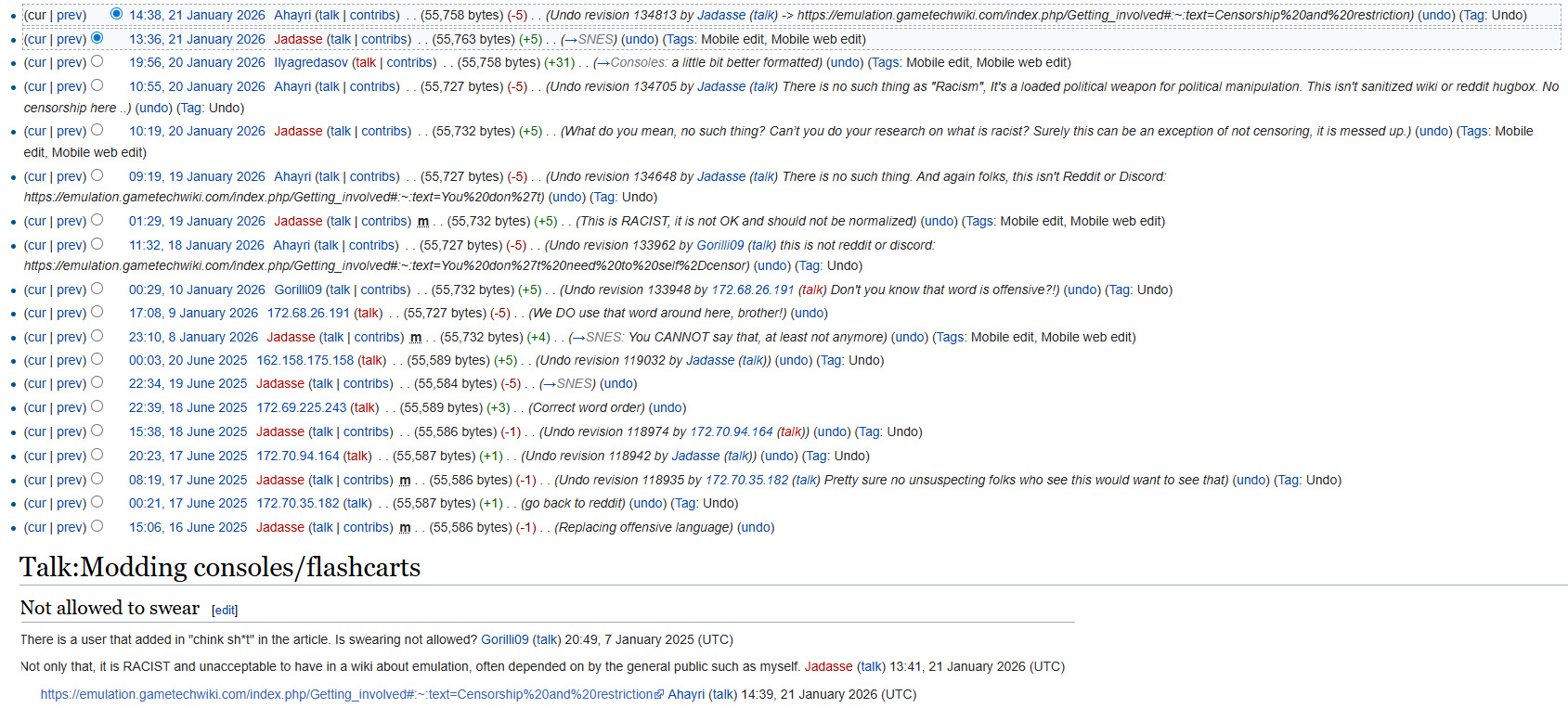This screenshot has width=1568, height=721.
Task: Open user page for IP 172.69.225.243
Action: pos(302,407)
